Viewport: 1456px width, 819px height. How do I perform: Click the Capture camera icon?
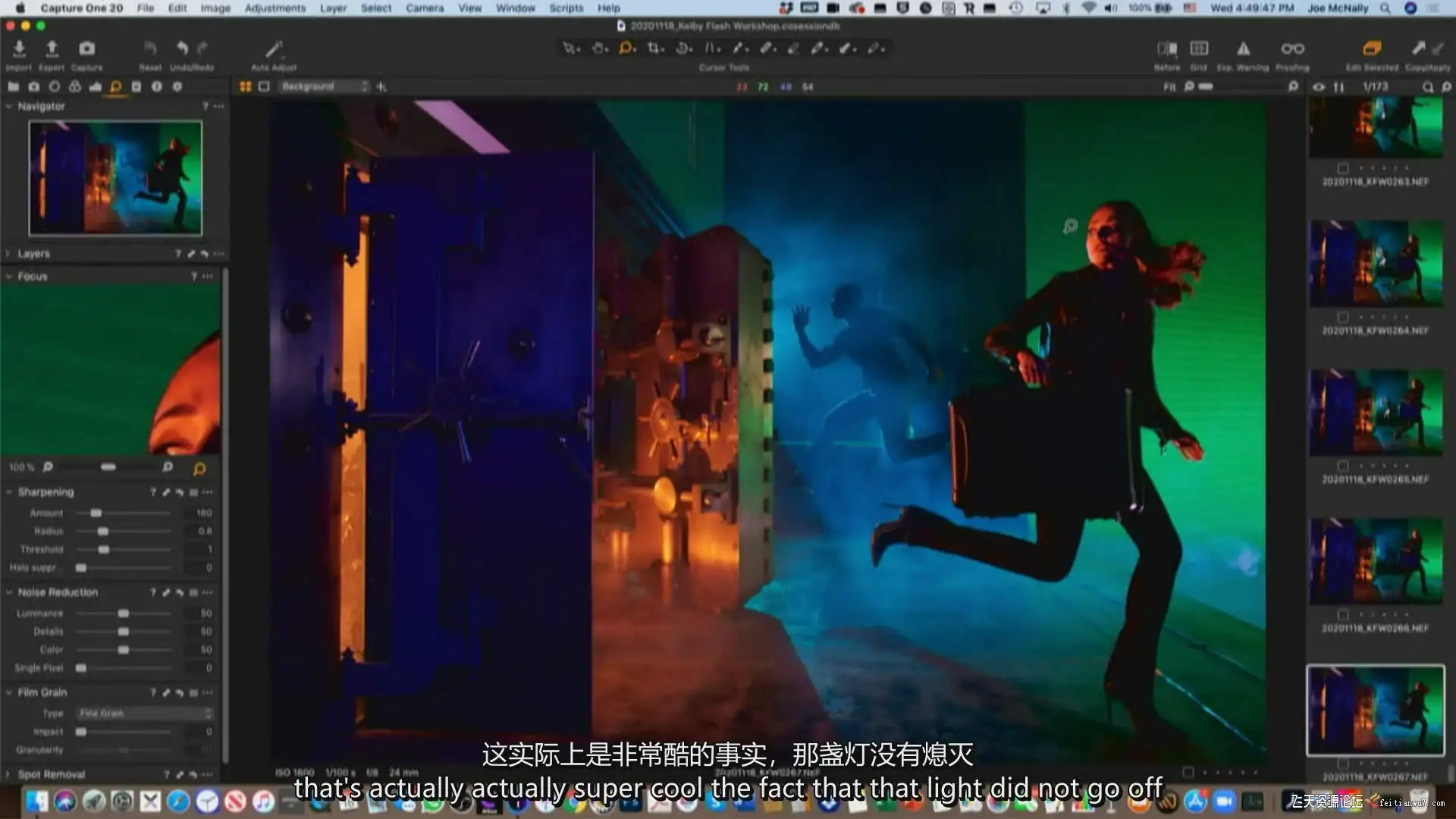click(x=87, y=49)
